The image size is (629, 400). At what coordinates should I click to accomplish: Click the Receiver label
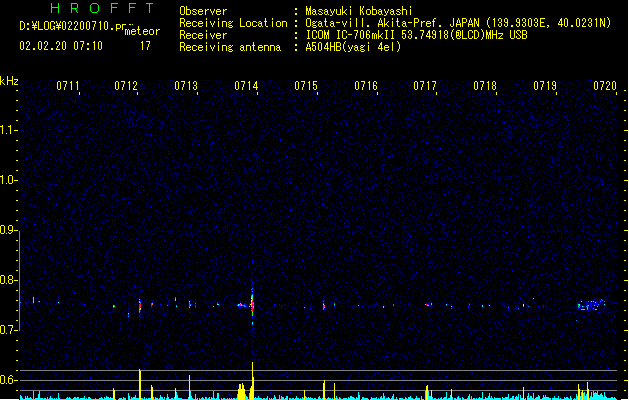(203, 35)
